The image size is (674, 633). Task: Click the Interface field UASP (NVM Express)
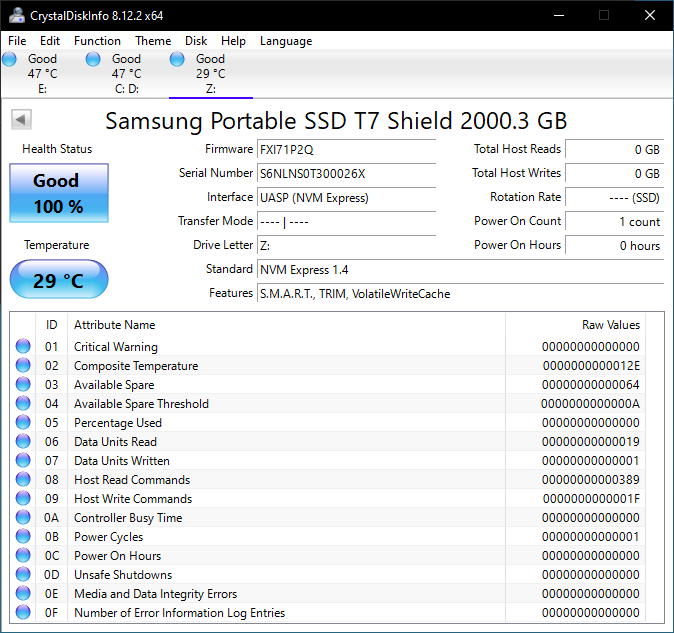(x=346, y=198)
